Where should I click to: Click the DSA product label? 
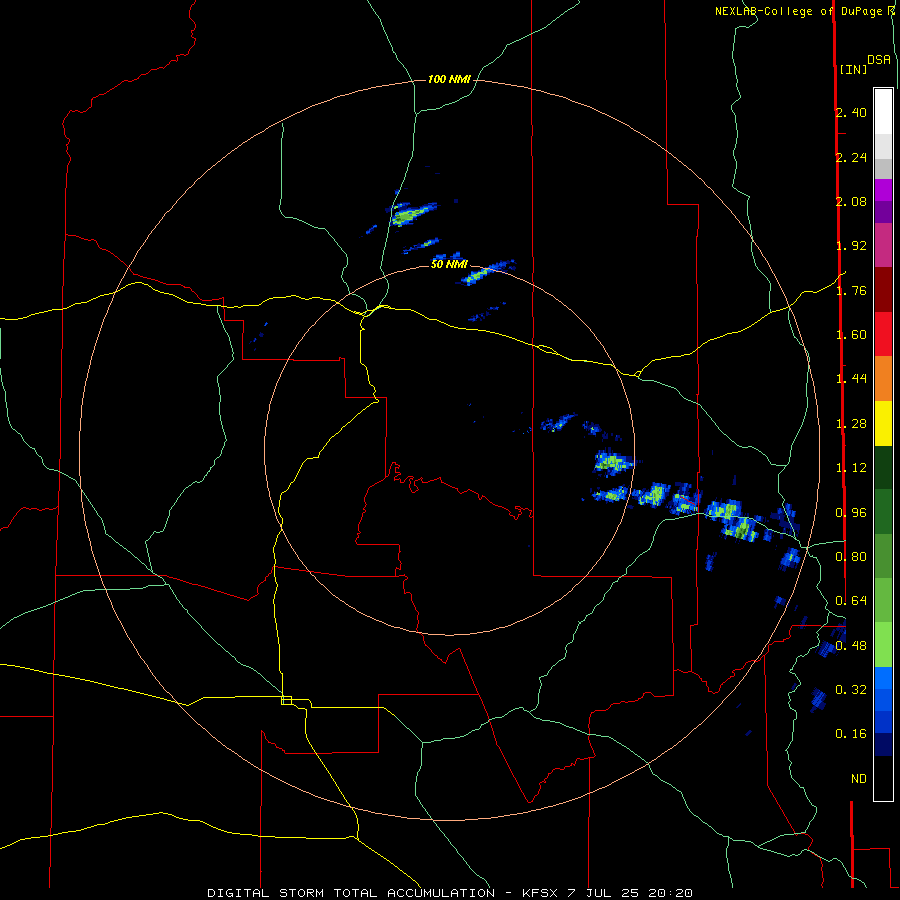[879, 60]
